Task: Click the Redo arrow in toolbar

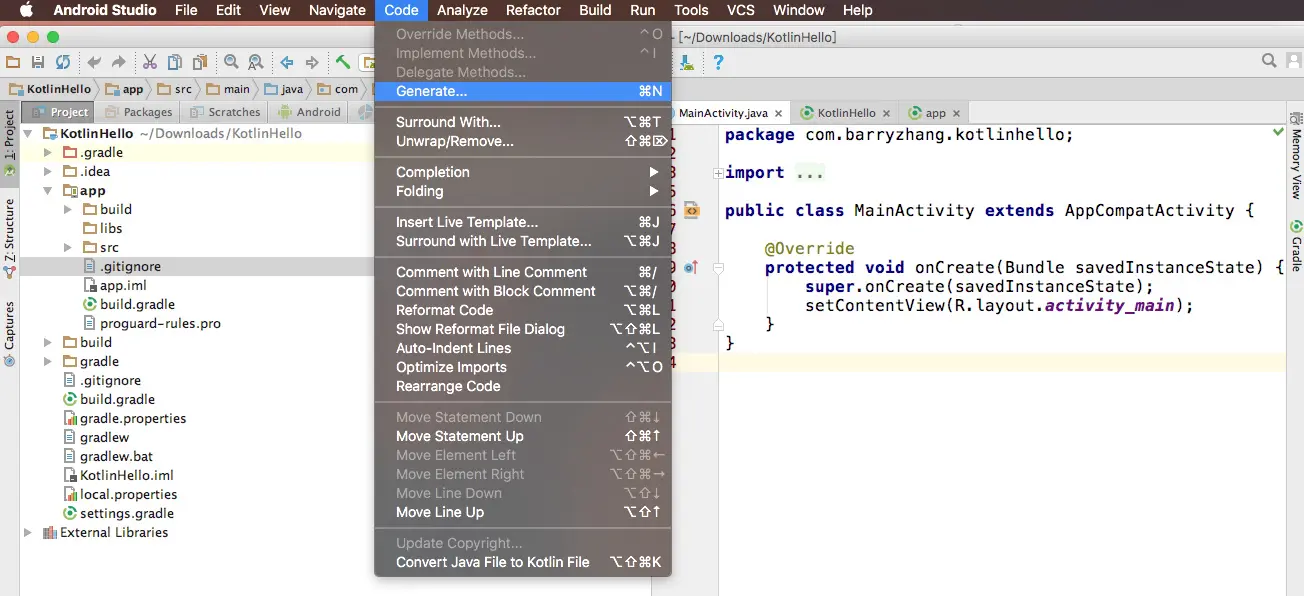Action: tap(119, 62)
